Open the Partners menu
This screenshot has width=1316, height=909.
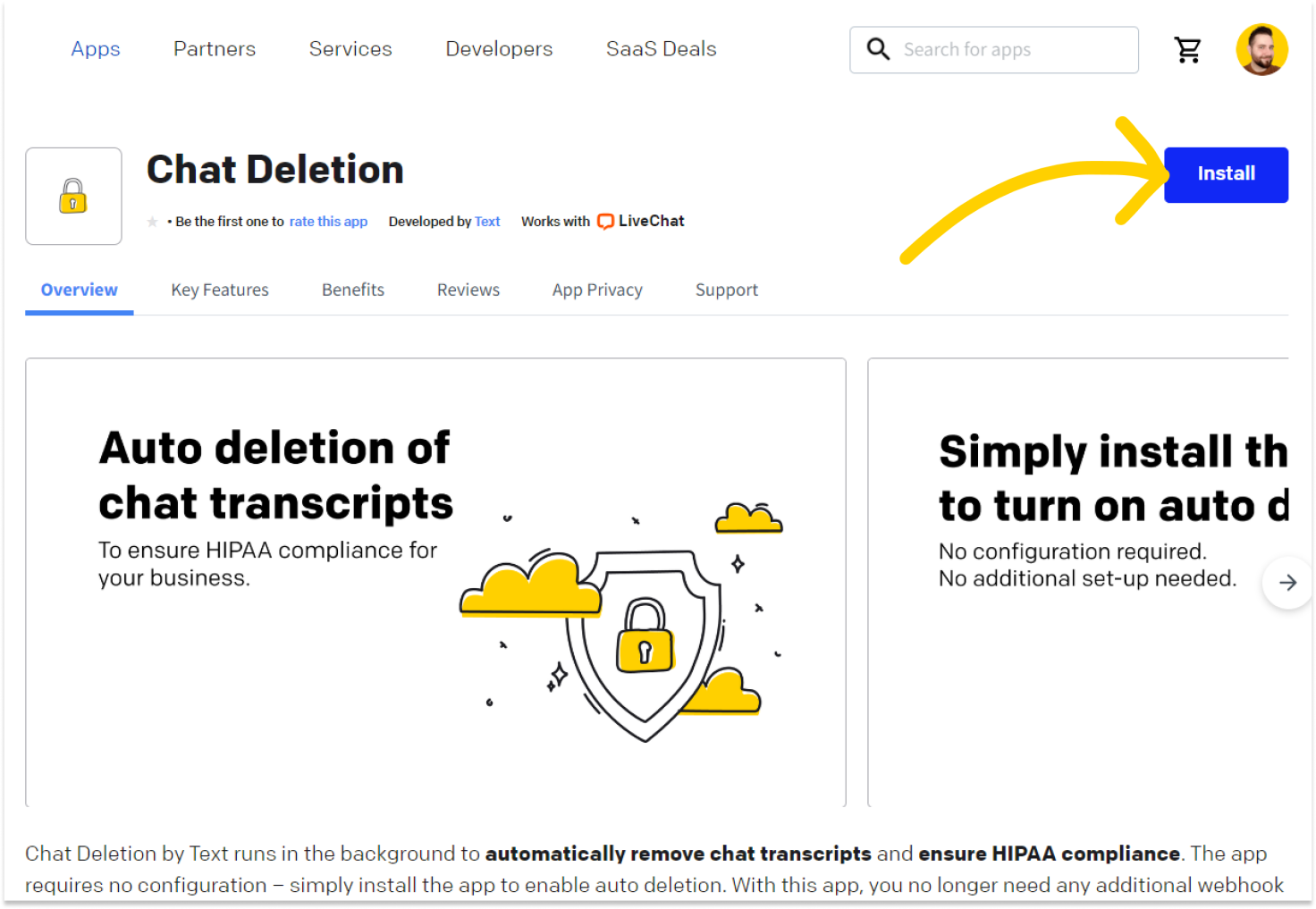click(215, 49)
